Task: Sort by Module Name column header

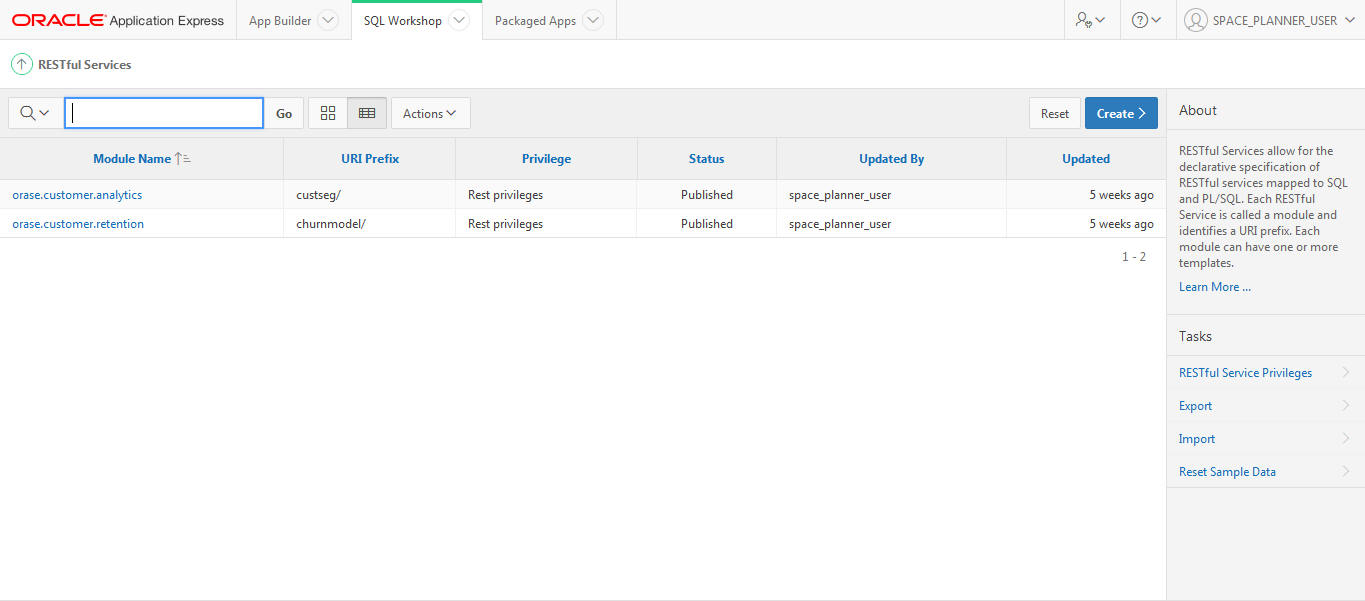Action: (132, 158)
